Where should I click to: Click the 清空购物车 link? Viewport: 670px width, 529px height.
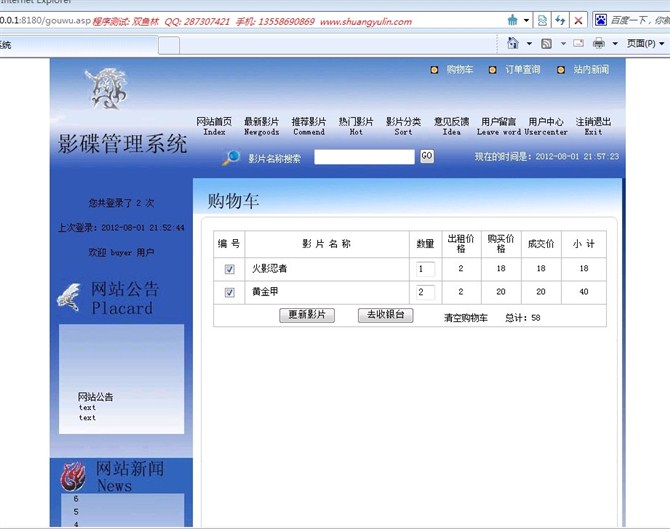tap(466, 318)
